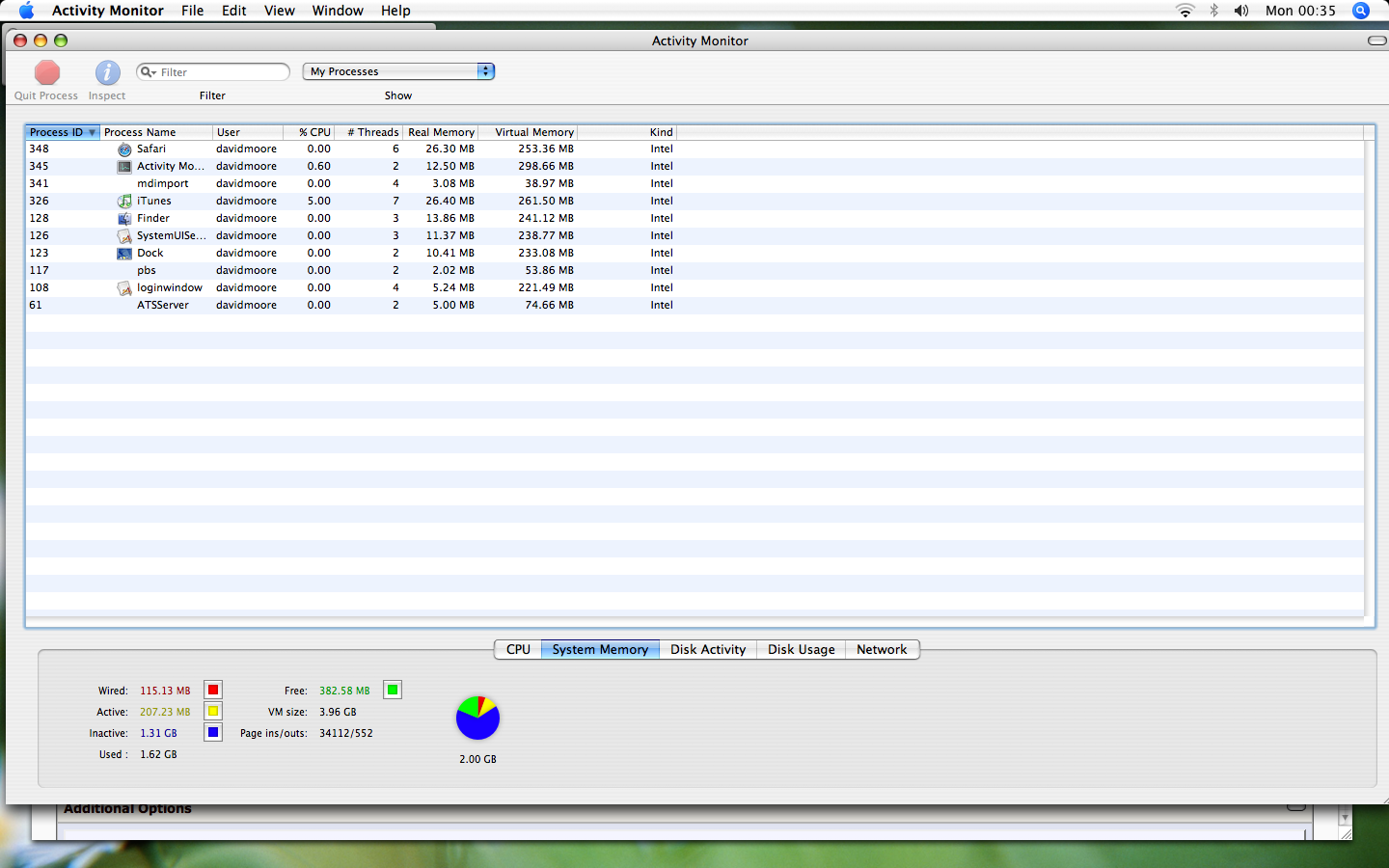Open Spotlight search
Viewport: 1389px width, 868px height.
[x=1361, y=11]
